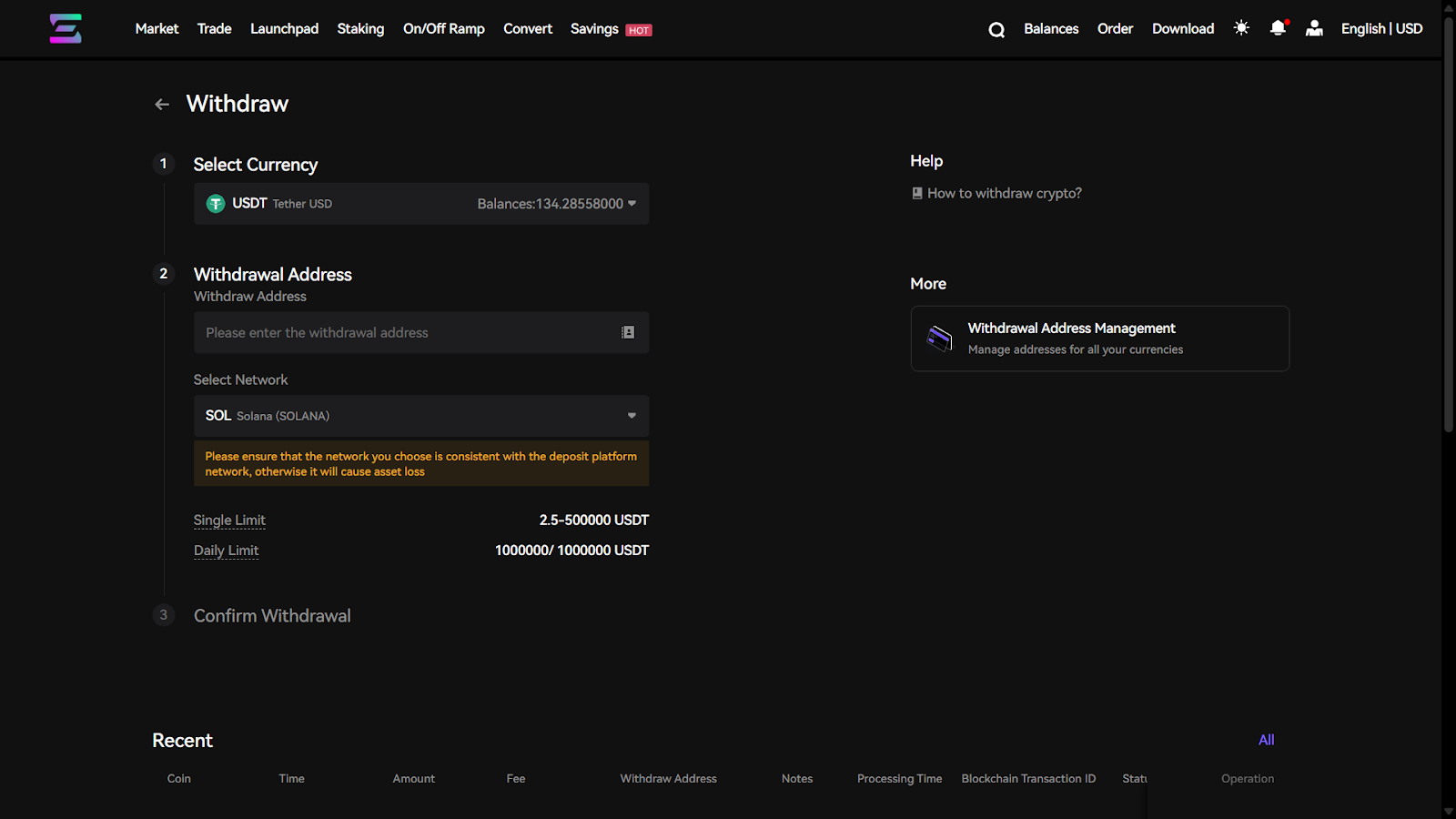
Task: Click the withdrawal address input field
Action: [405, 333]
